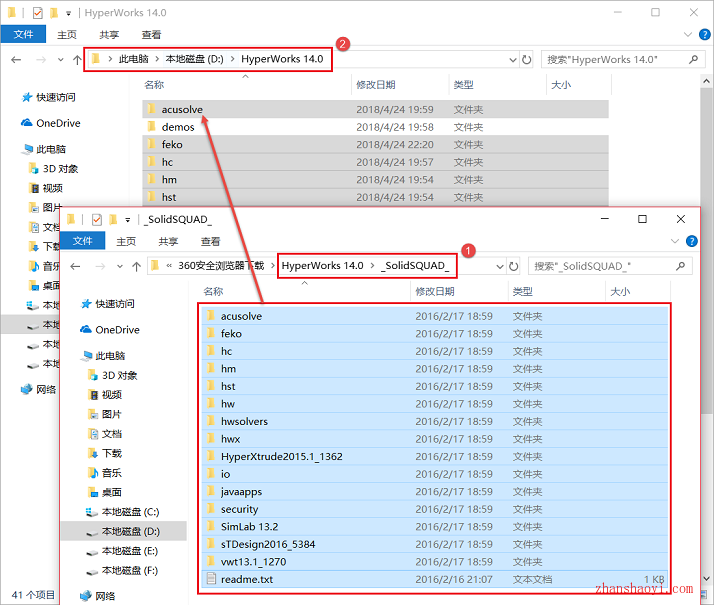This screenshot has height=605, width=714.
Task: Expand ribbon chevron in HyperWorks 14.0 window
Action: tap(688, 34)
